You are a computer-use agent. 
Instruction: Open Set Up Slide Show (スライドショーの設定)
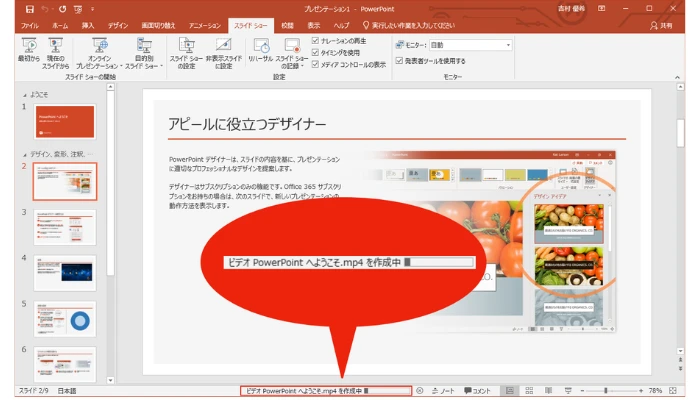(x=186, y=53)
